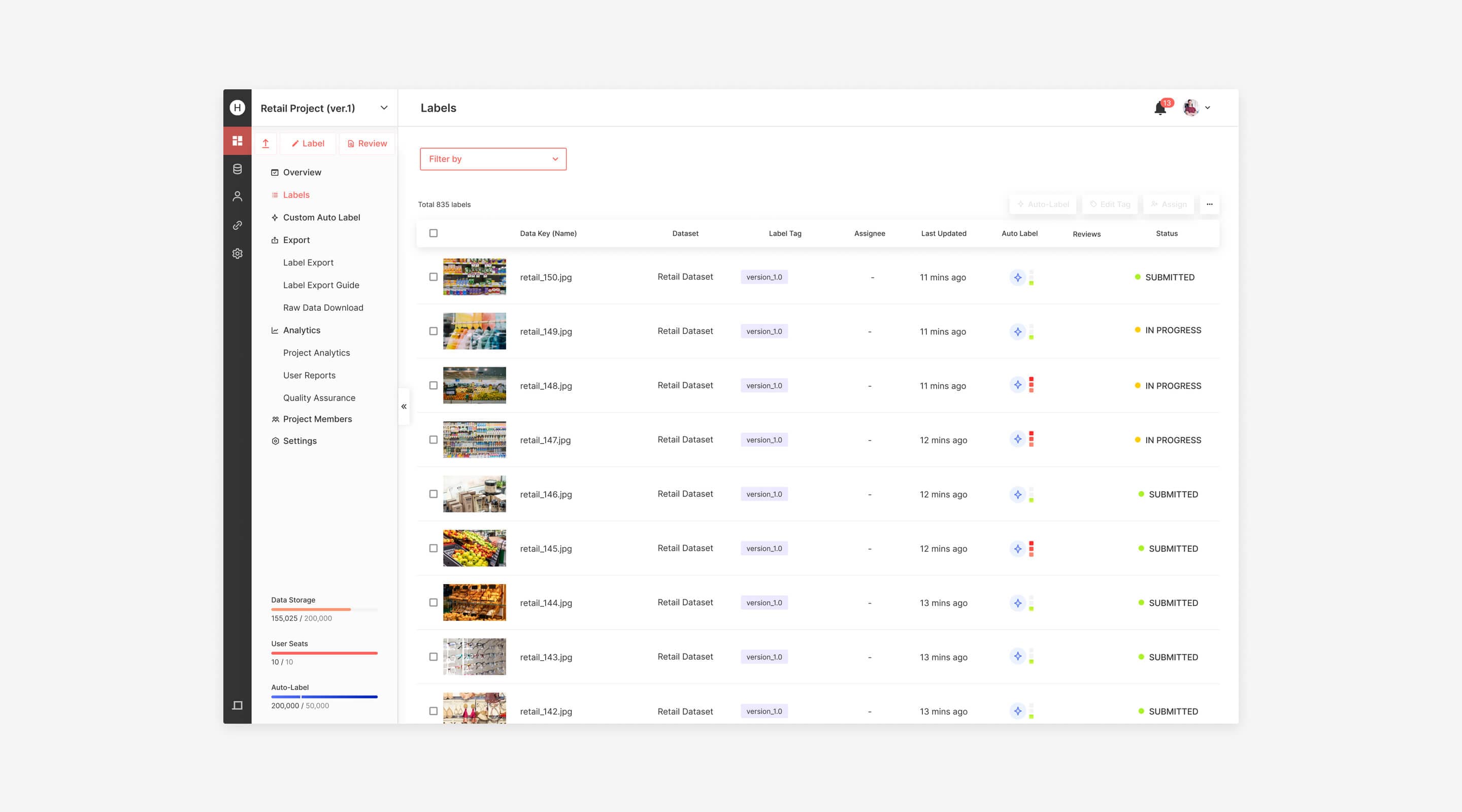Click the Status column header
Screen dimensions: 1462x812
1167,233
